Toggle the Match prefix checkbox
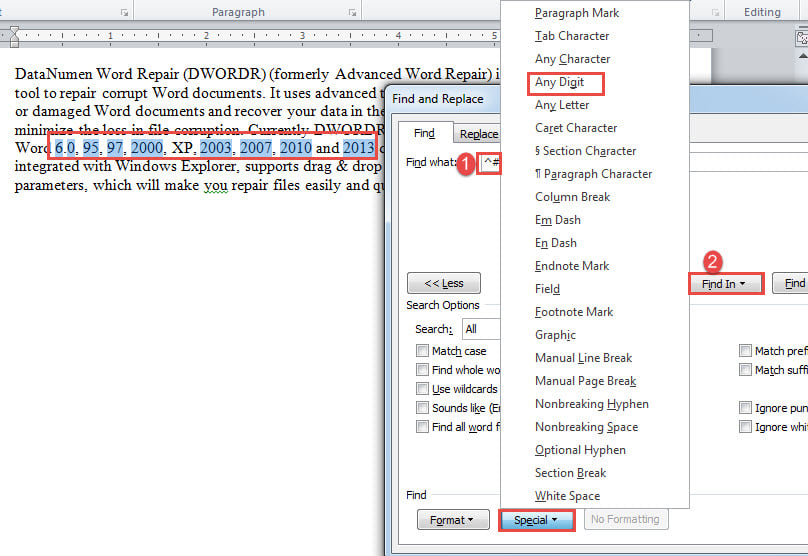The width and height of the screenshot is (808, 556). tap(745, 351)
